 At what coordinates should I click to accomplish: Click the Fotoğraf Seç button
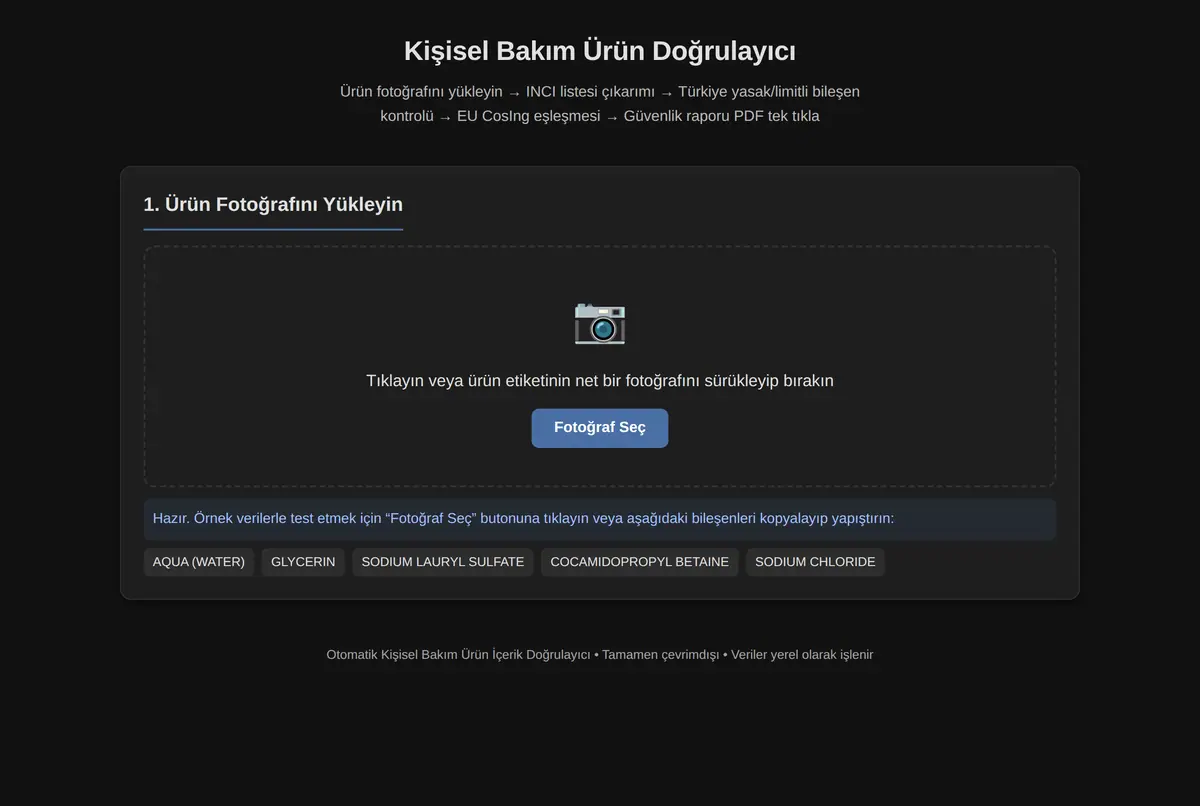(x=600, y=428)
